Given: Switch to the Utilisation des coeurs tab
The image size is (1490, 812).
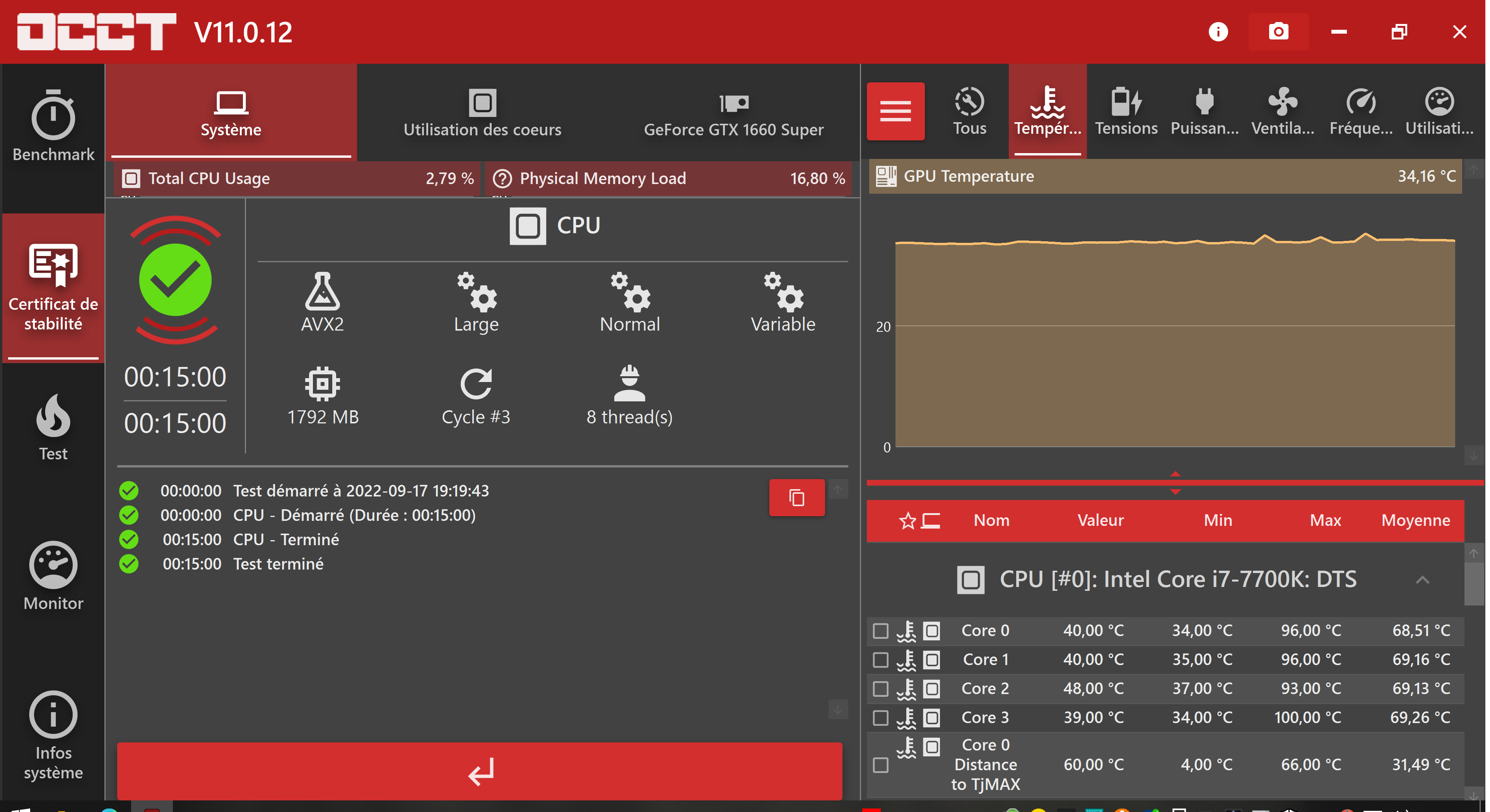Looking at the screenshot, I should (482, 113).
